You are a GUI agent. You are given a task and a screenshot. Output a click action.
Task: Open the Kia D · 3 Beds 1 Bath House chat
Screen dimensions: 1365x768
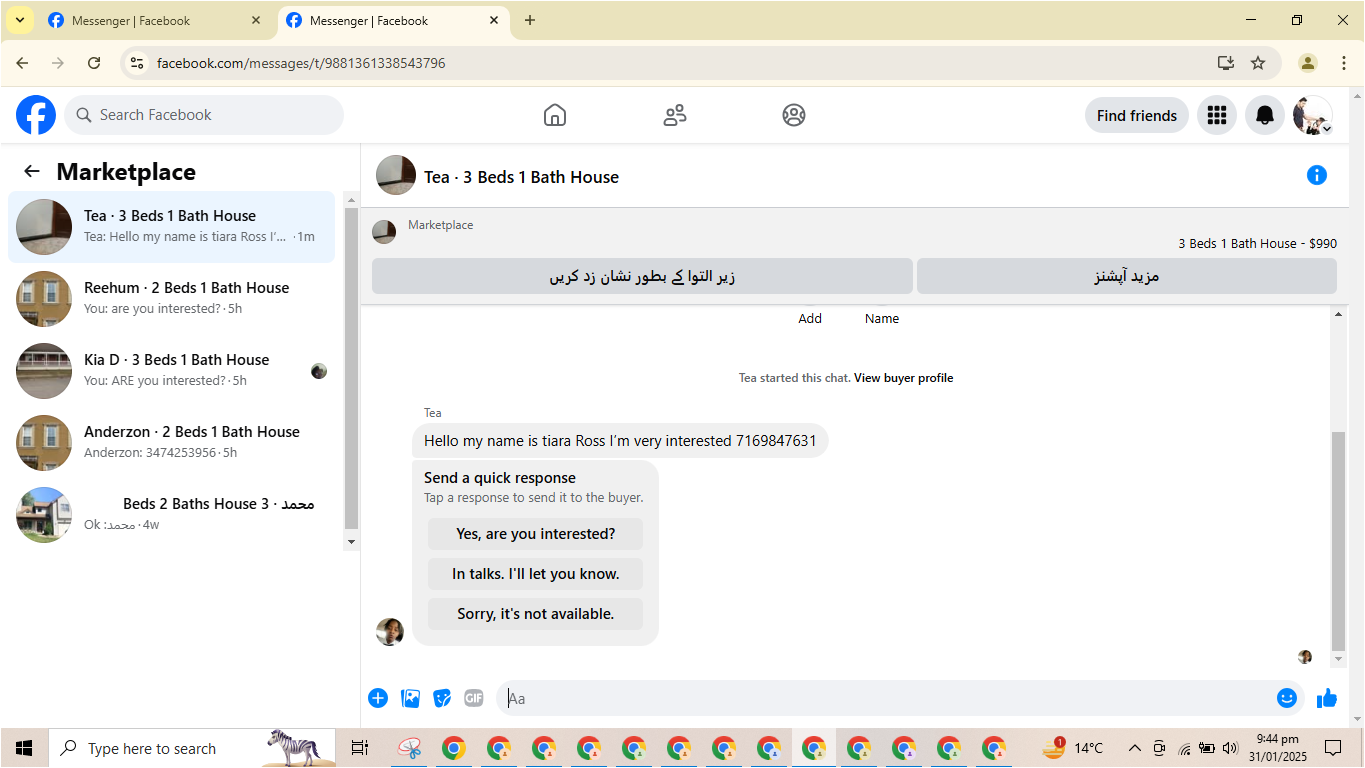[x=171, y=371]
